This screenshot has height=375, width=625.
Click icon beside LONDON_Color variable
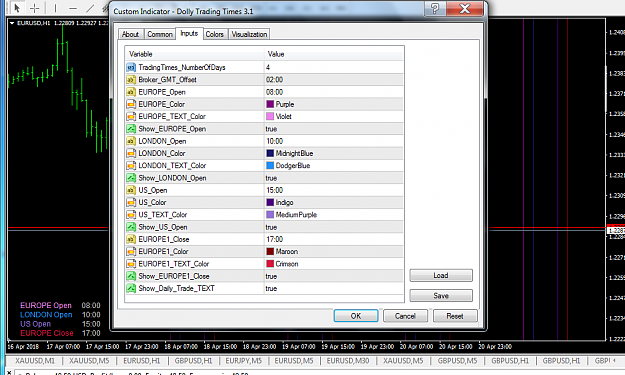[131, 153]
